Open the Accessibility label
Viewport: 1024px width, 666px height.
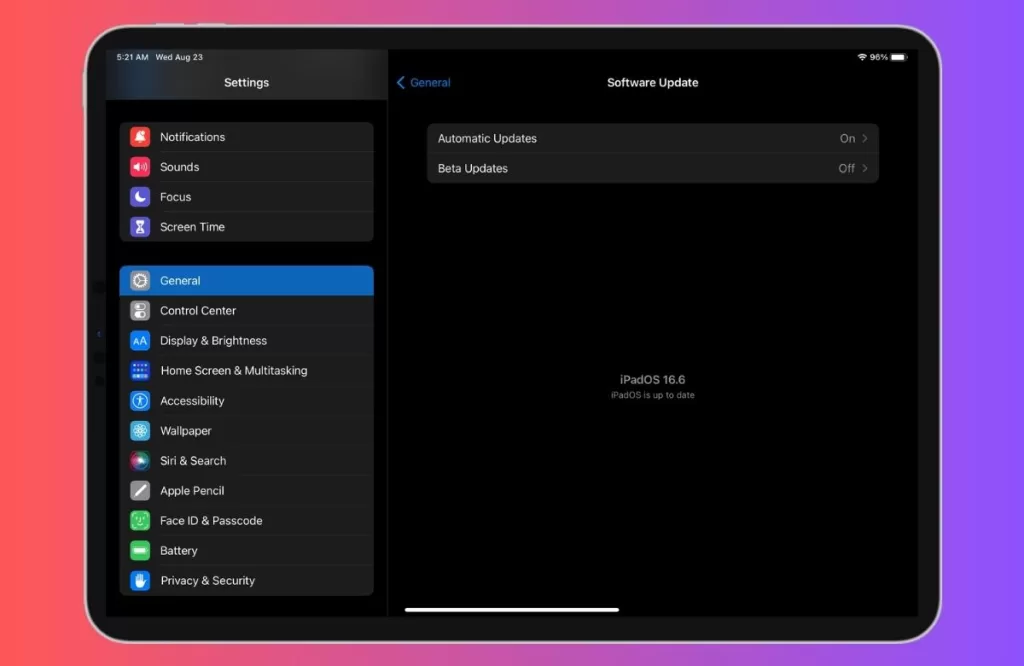[192, 401]
